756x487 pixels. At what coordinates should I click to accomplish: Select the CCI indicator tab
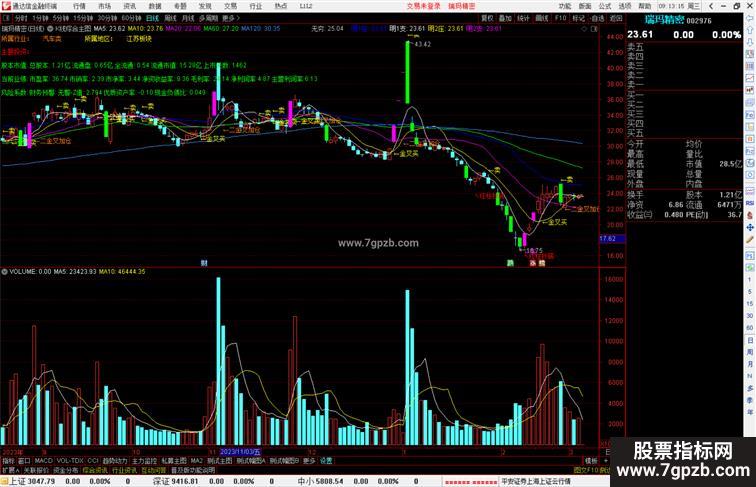click(x=93, y=461)
